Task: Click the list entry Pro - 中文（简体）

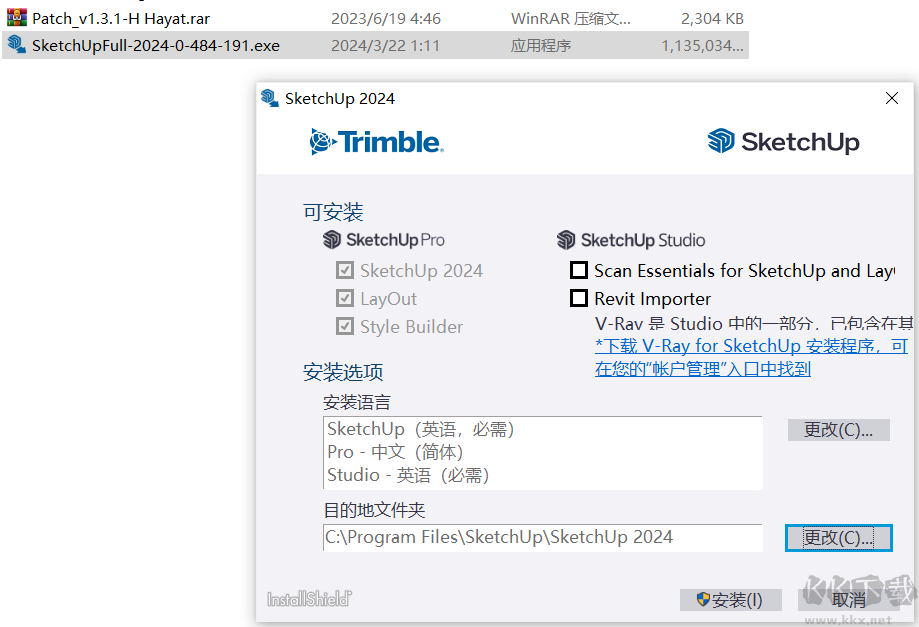Action: (396, 452)
